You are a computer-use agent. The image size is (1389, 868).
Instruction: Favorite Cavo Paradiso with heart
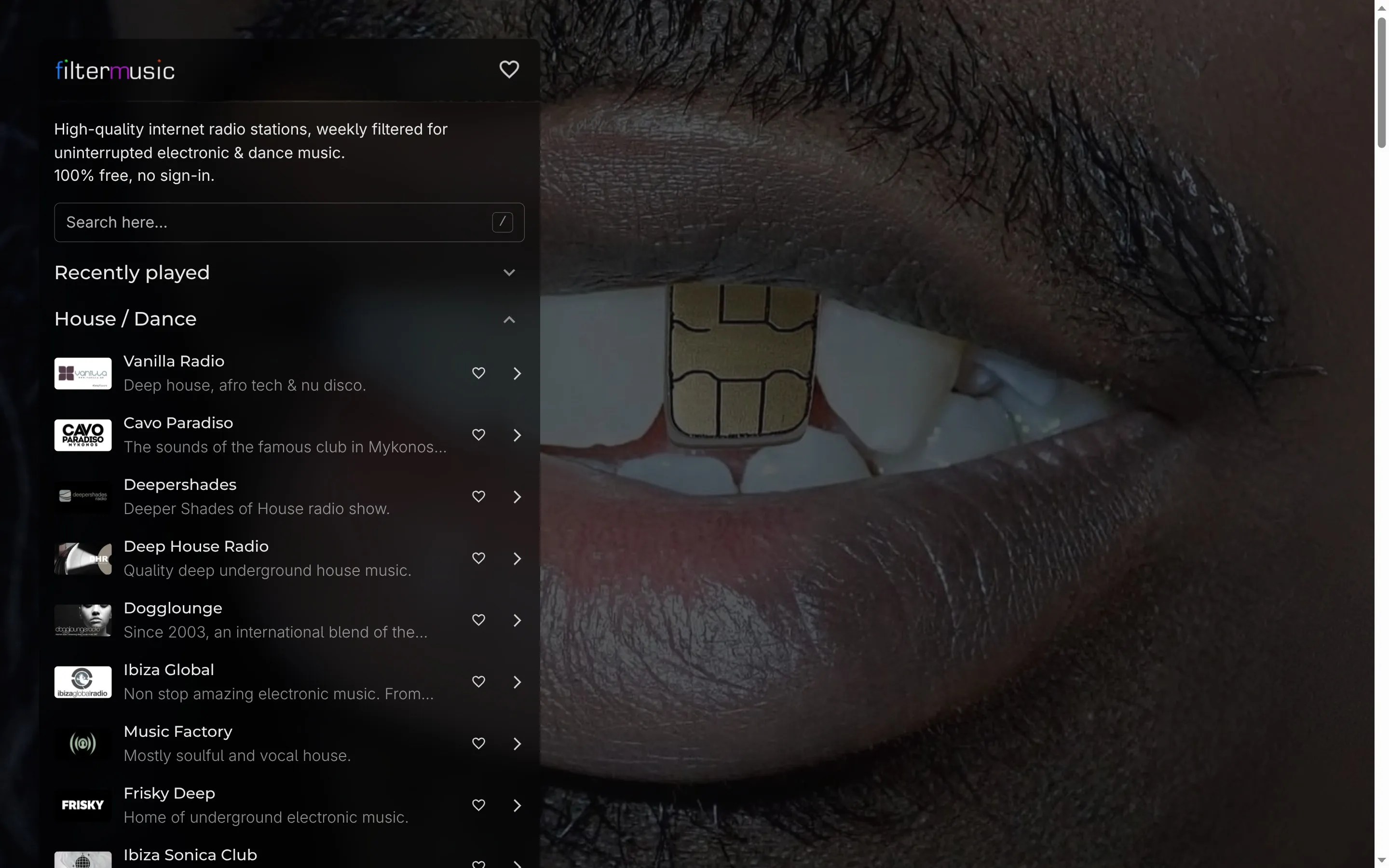[478, 434]
